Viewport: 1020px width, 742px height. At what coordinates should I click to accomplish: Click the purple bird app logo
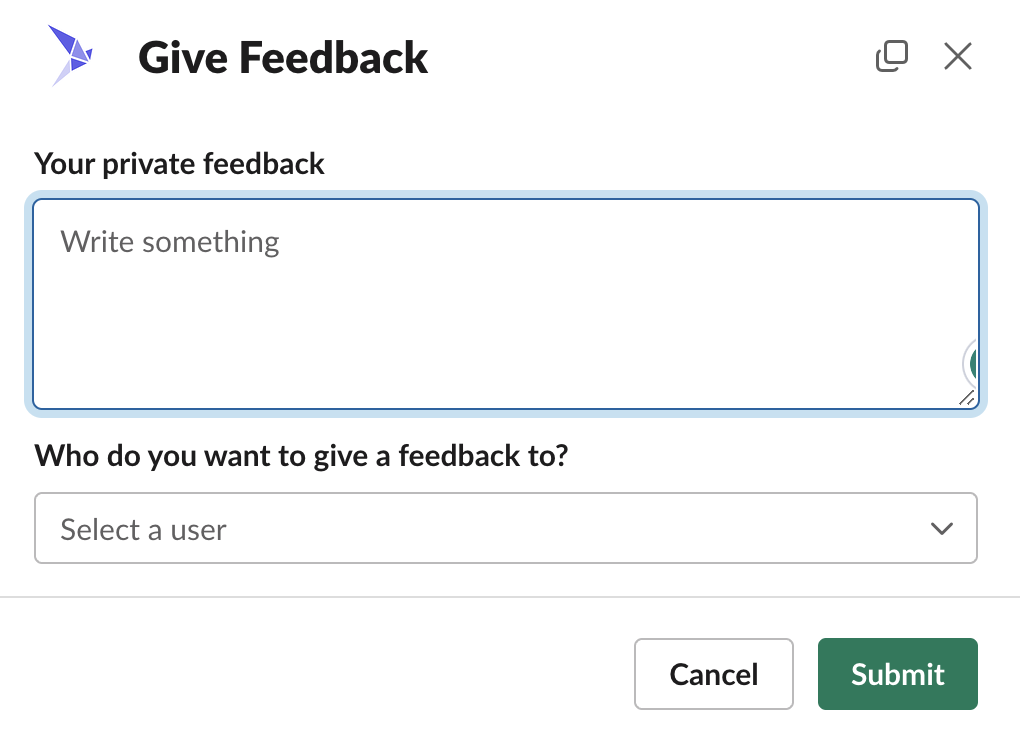tap(71, 55)
